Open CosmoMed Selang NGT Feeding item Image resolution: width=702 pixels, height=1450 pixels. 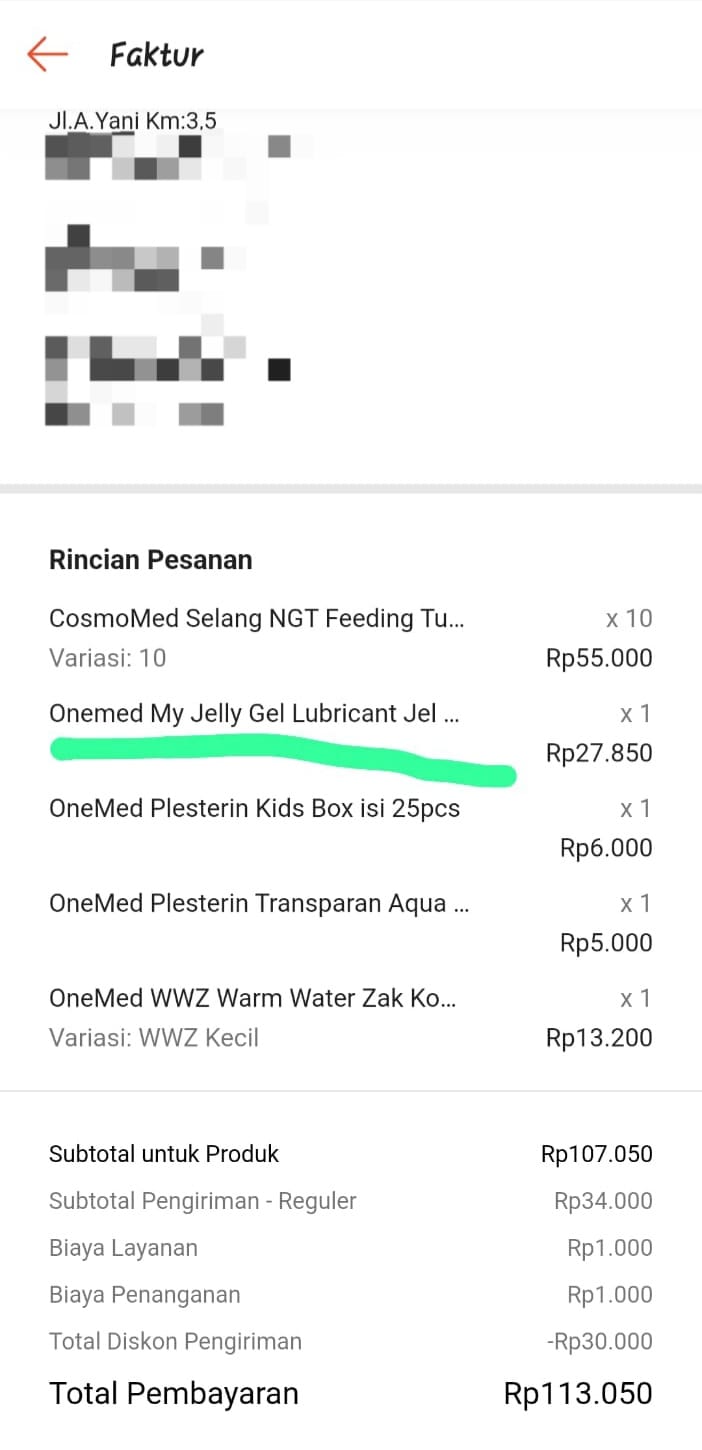pyautogui.click(x=256, y=619)
